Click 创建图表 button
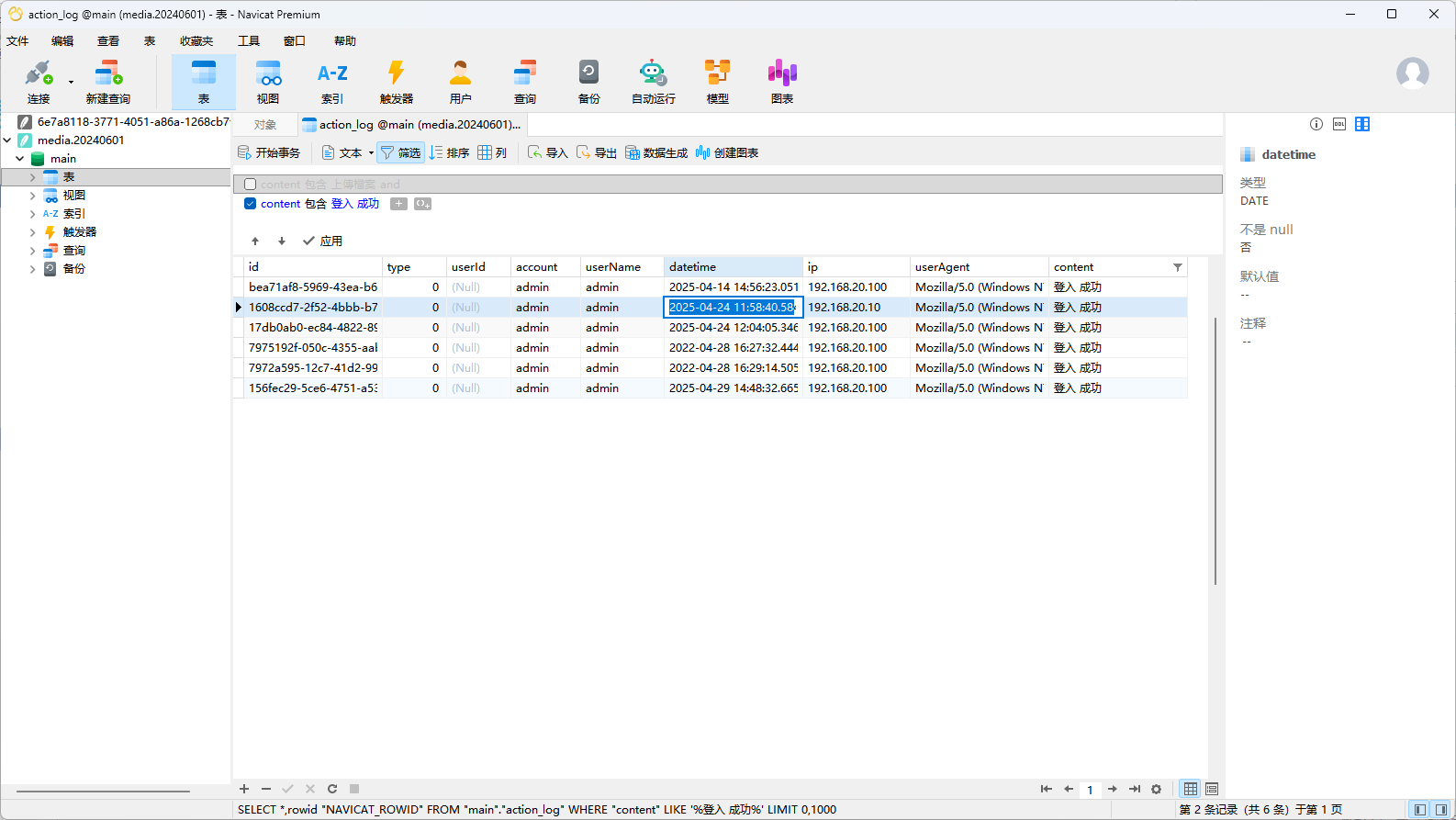Screen dimensions: 1456x820 (x=727, y=152)
